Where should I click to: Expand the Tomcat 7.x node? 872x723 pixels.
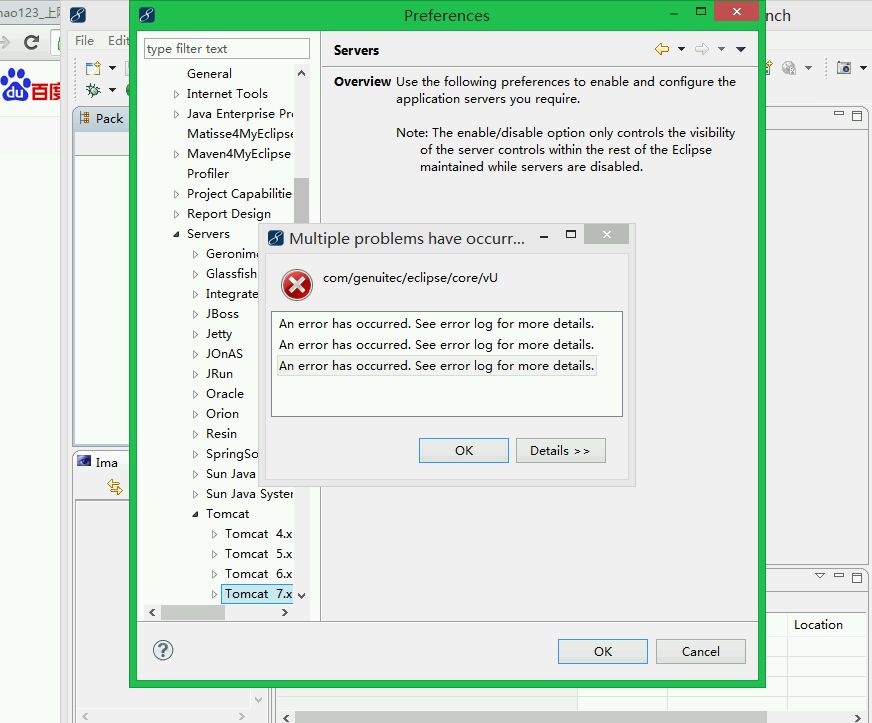coord(214,595)
